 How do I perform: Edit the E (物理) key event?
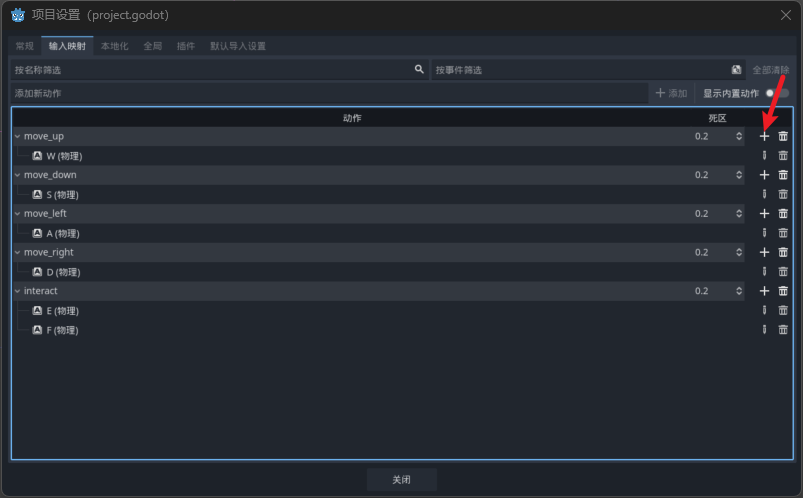point(765,311)
